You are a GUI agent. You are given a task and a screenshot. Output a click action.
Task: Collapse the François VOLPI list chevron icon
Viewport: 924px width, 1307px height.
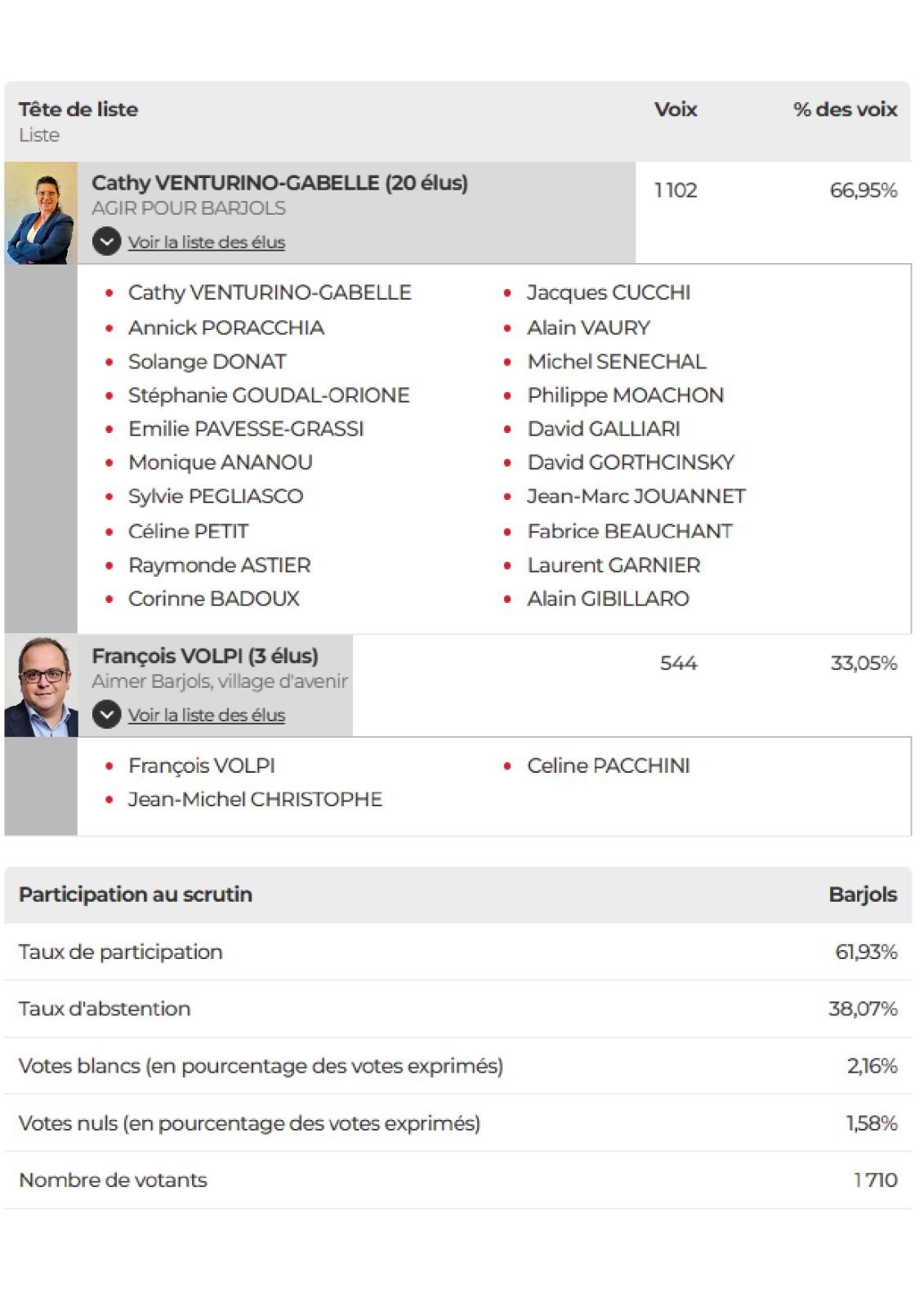[x=106, y=715]
